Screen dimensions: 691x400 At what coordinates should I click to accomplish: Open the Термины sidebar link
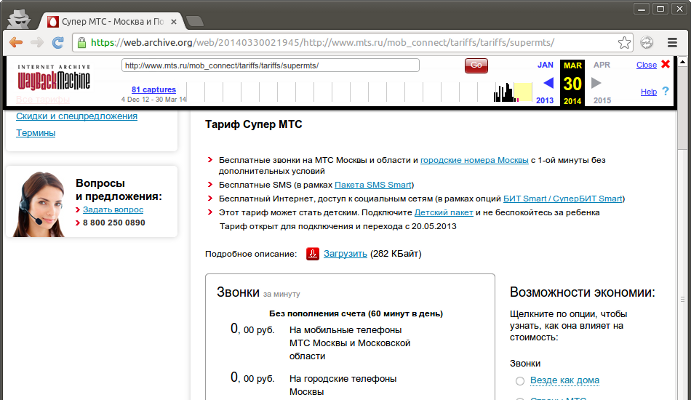coord(36,133)
